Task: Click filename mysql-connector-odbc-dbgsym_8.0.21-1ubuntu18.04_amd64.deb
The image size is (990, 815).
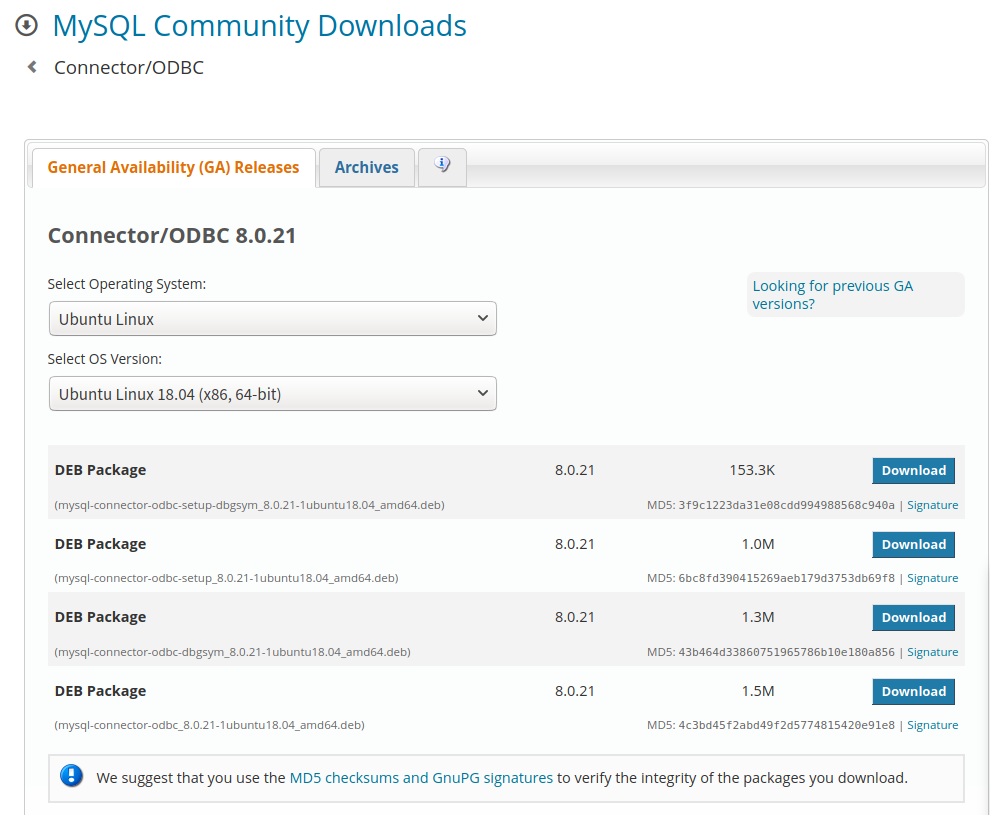Action: (232, 652)
